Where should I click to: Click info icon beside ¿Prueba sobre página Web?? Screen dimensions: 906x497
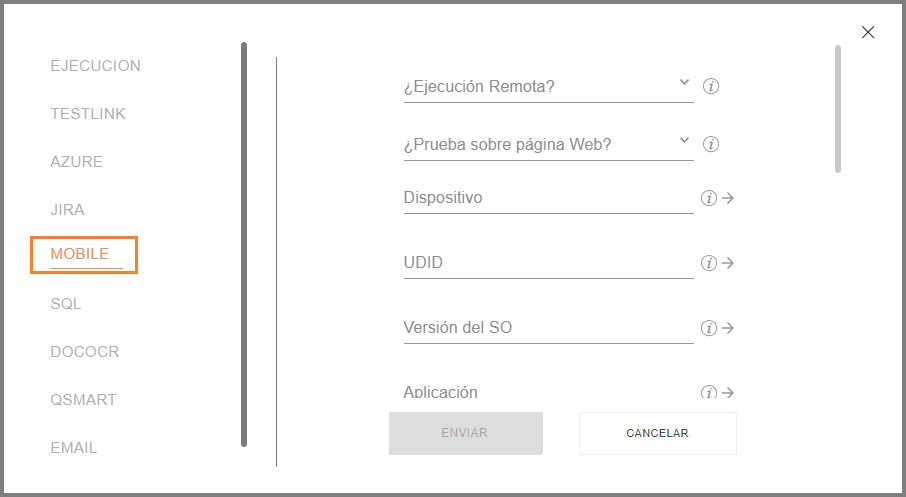pyautogui.click(x=711, y=144)
